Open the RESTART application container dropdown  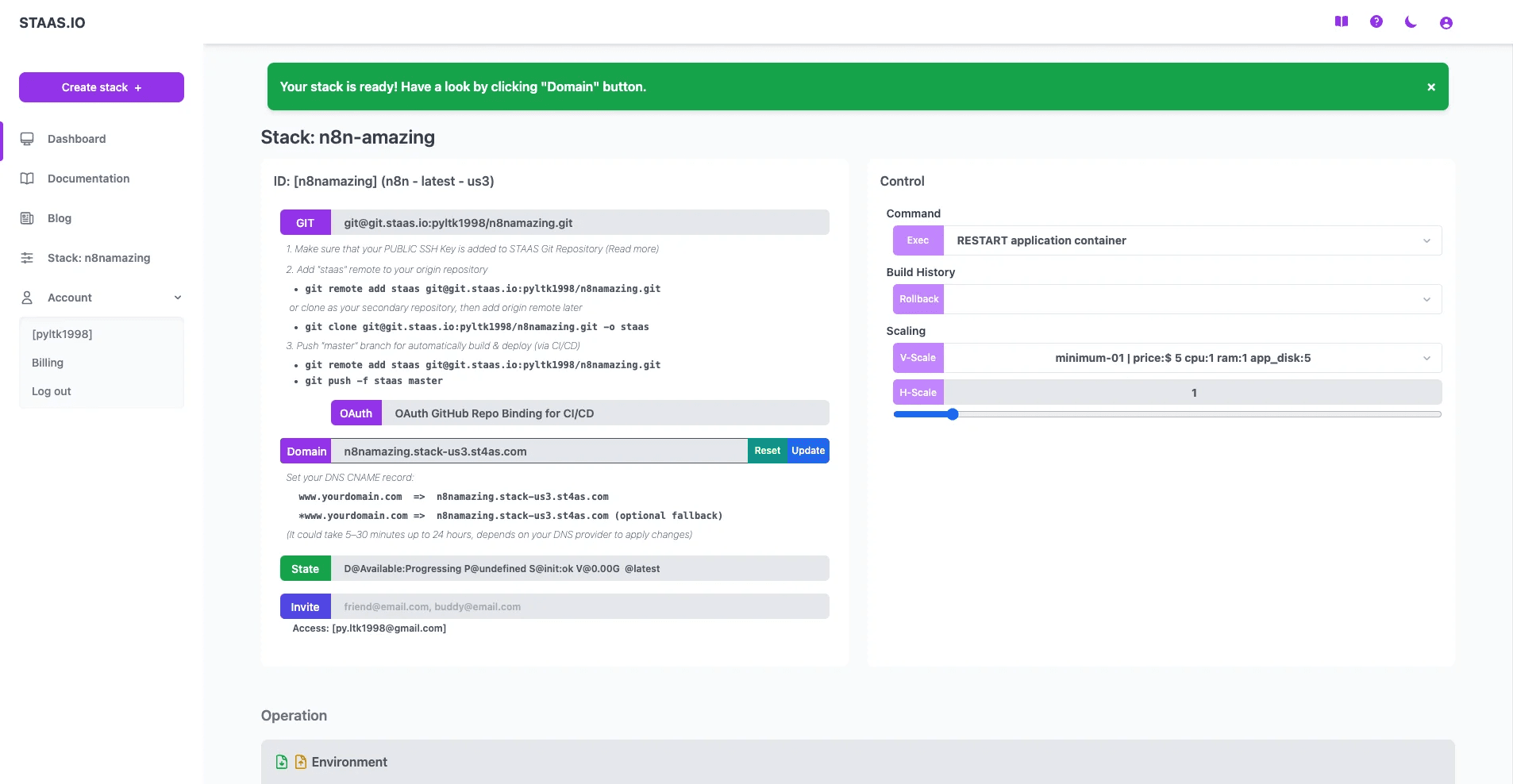click(1193, 240)
